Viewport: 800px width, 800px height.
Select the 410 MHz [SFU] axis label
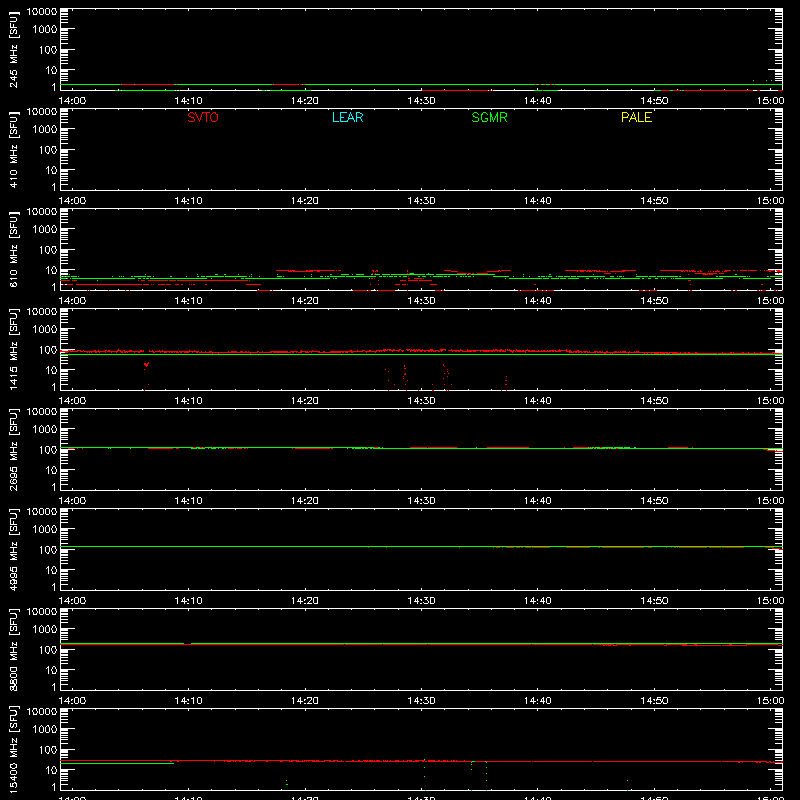pos(13,149)
